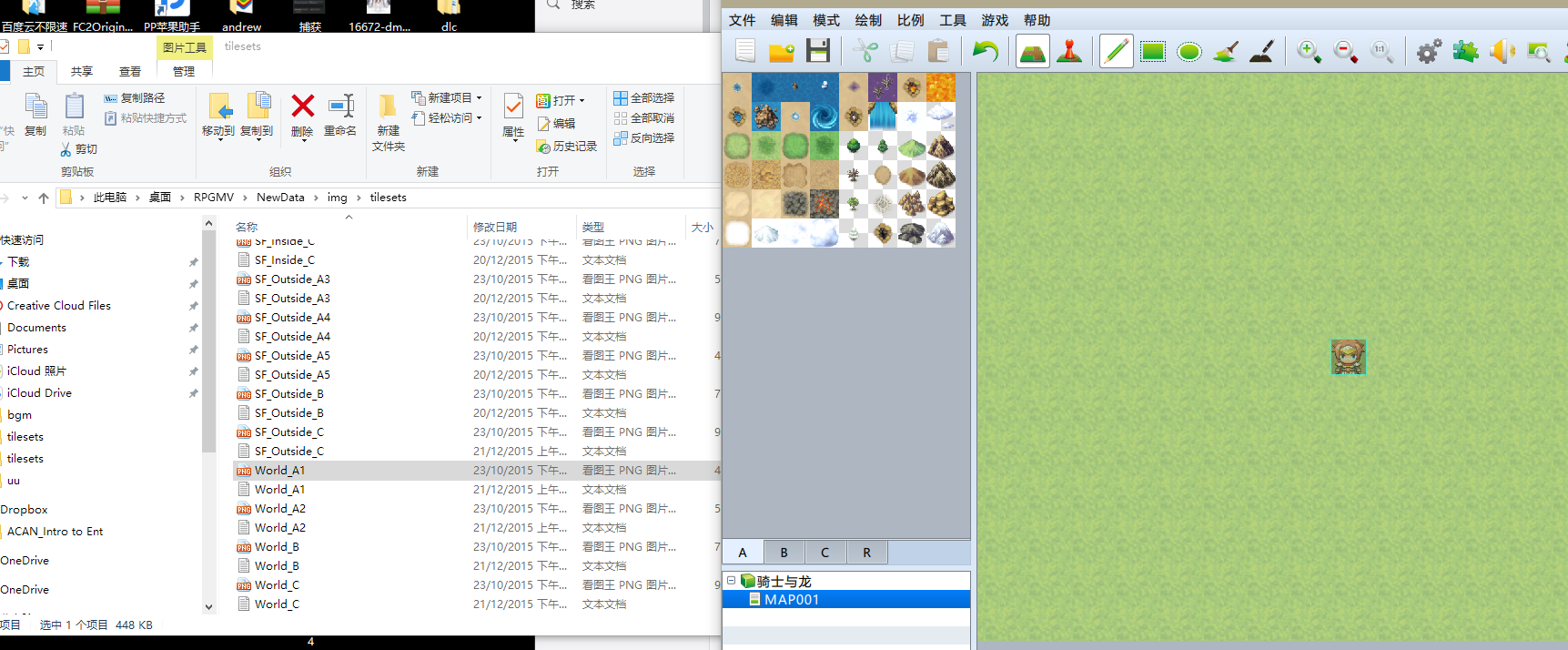Viewport: 1568px width, 650px height.
Task: Pick the blue whirlpool water tile
Action: [824, 117]
